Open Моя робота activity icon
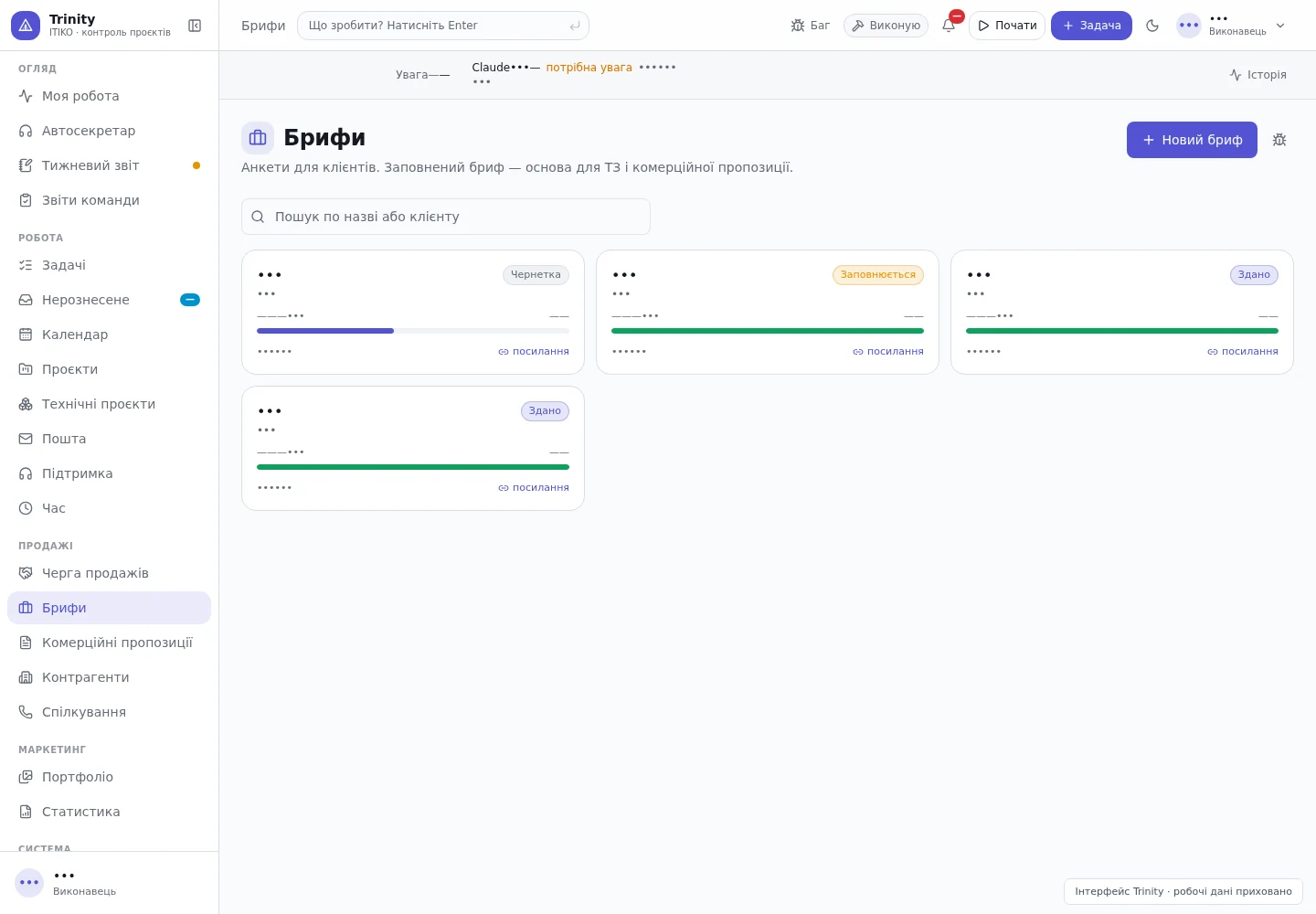The width and height of the screenshot is (1316, 914). (x=26, y=96)
